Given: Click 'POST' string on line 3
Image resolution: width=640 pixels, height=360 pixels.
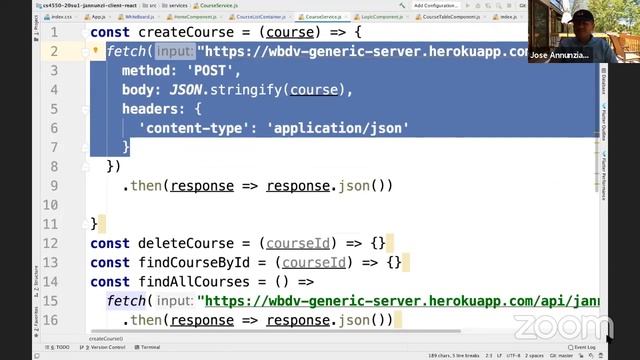Looking at the screenshot, I should 210,71.
